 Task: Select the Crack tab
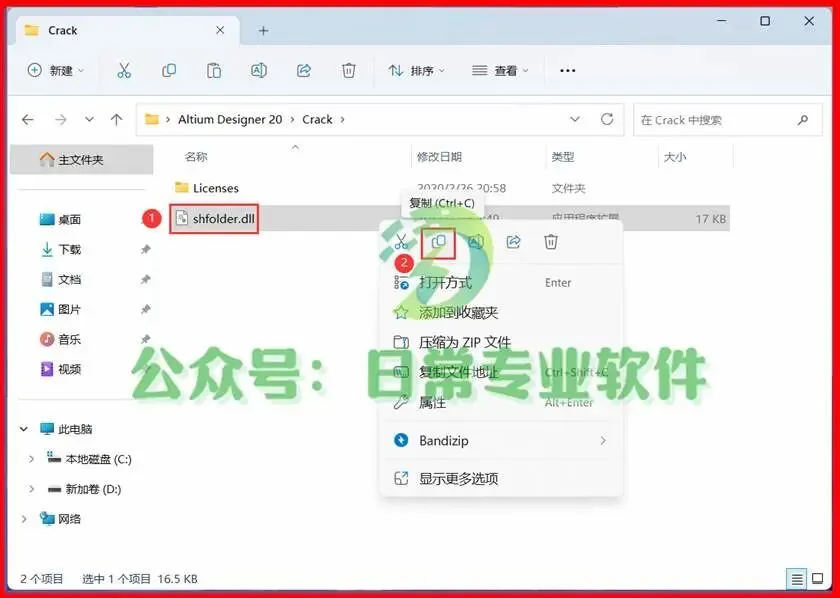coord(128,31)
